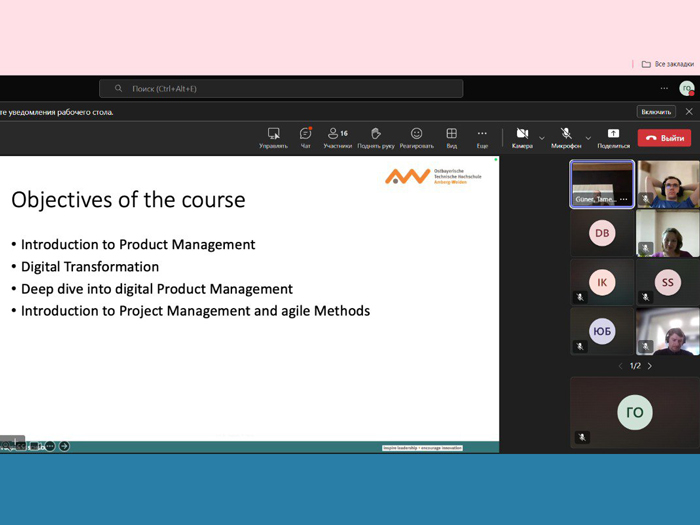Go to previous participants page

(x=620, y=366)
